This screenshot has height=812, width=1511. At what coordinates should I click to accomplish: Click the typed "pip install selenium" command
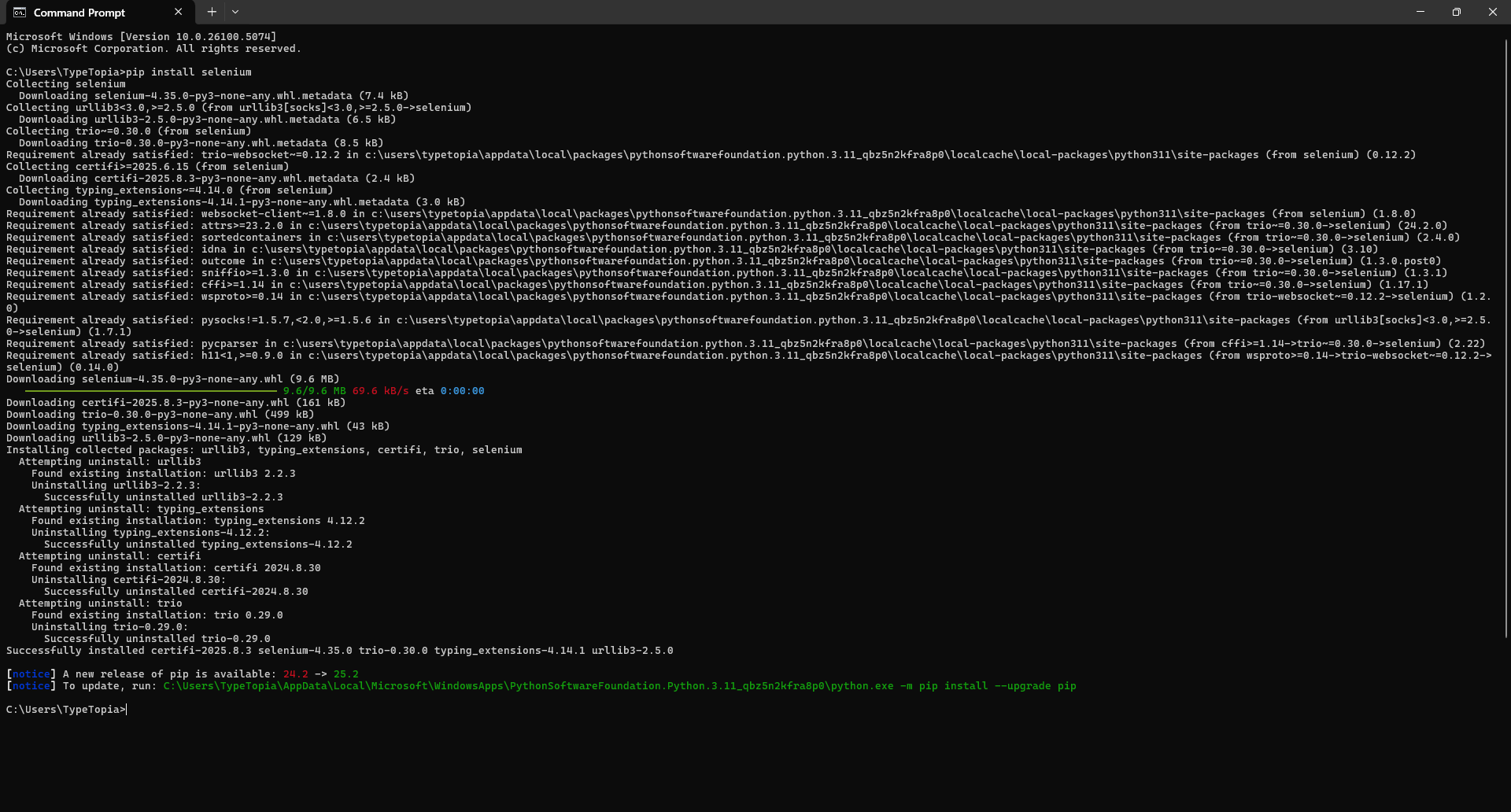[189, 72]
